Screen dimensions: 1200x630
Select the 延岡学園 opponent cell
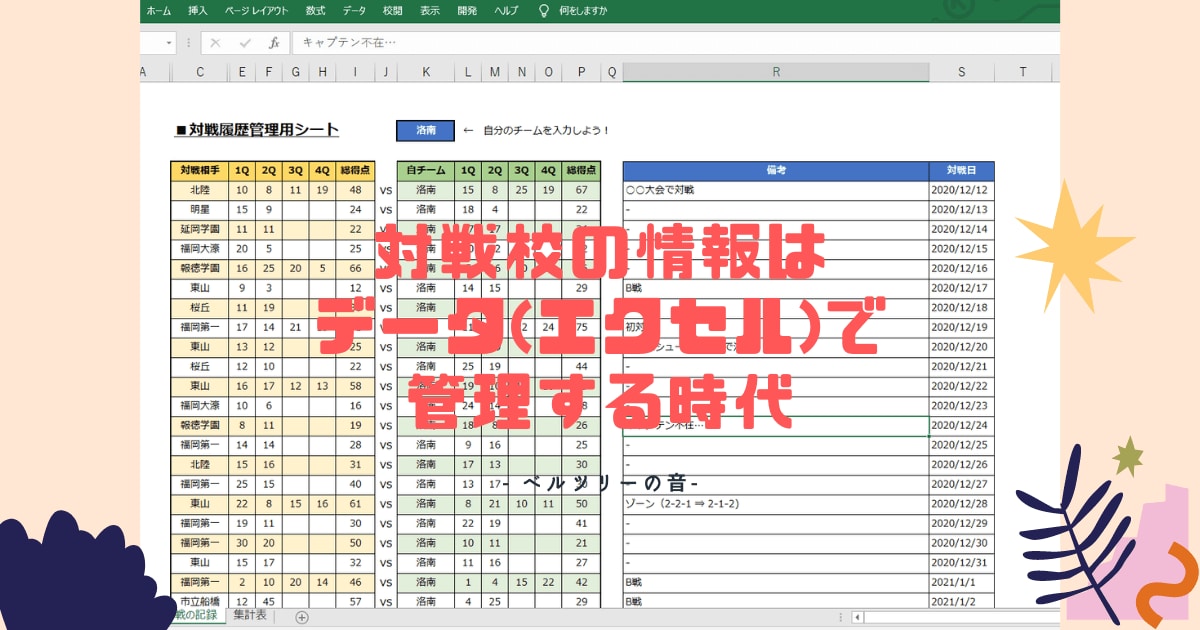[x=199, y=229]
